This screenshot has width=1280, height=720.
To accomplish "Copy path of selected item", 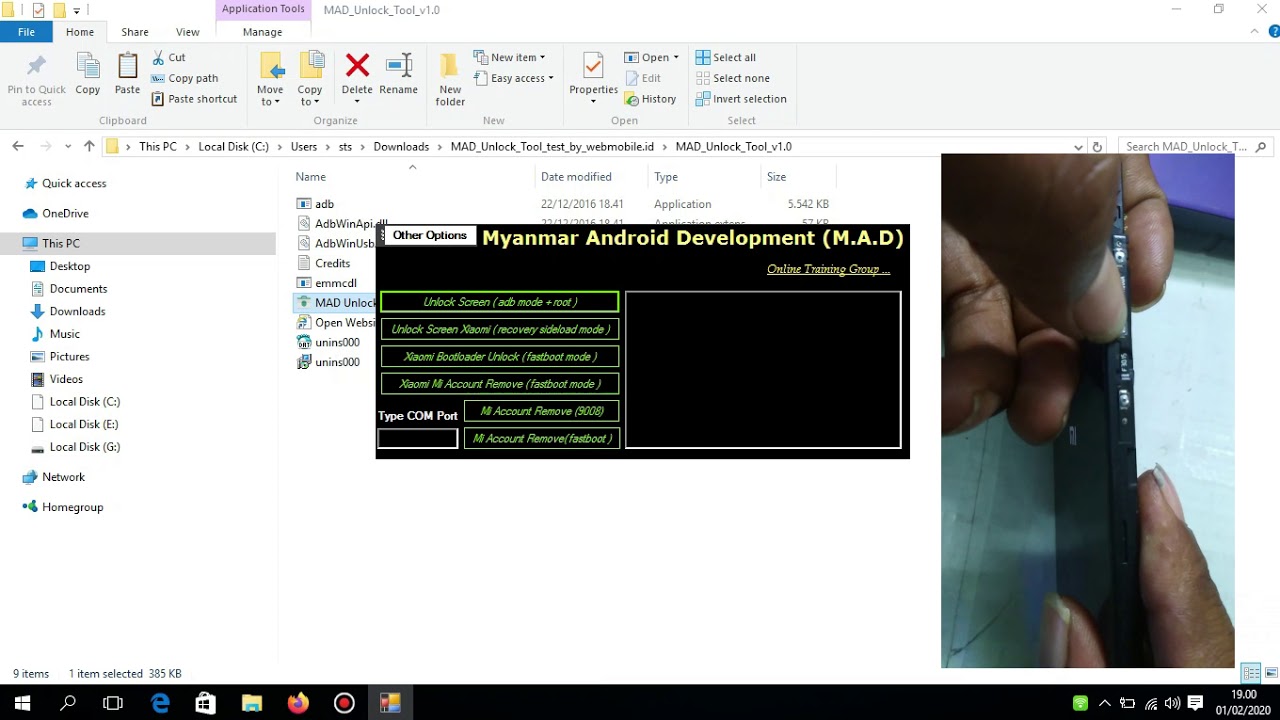I will (x=184, y=78).
